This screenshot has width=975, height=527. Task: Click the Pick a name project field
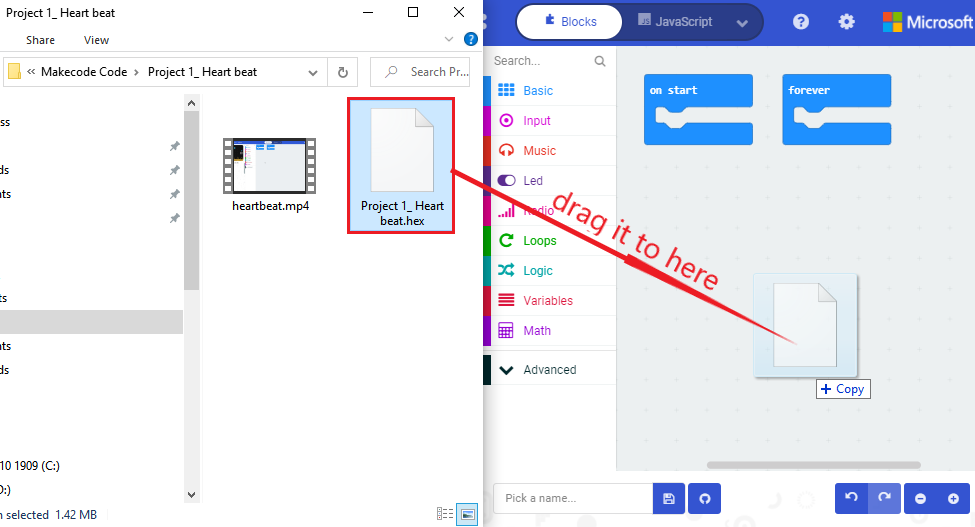point(573,498)
